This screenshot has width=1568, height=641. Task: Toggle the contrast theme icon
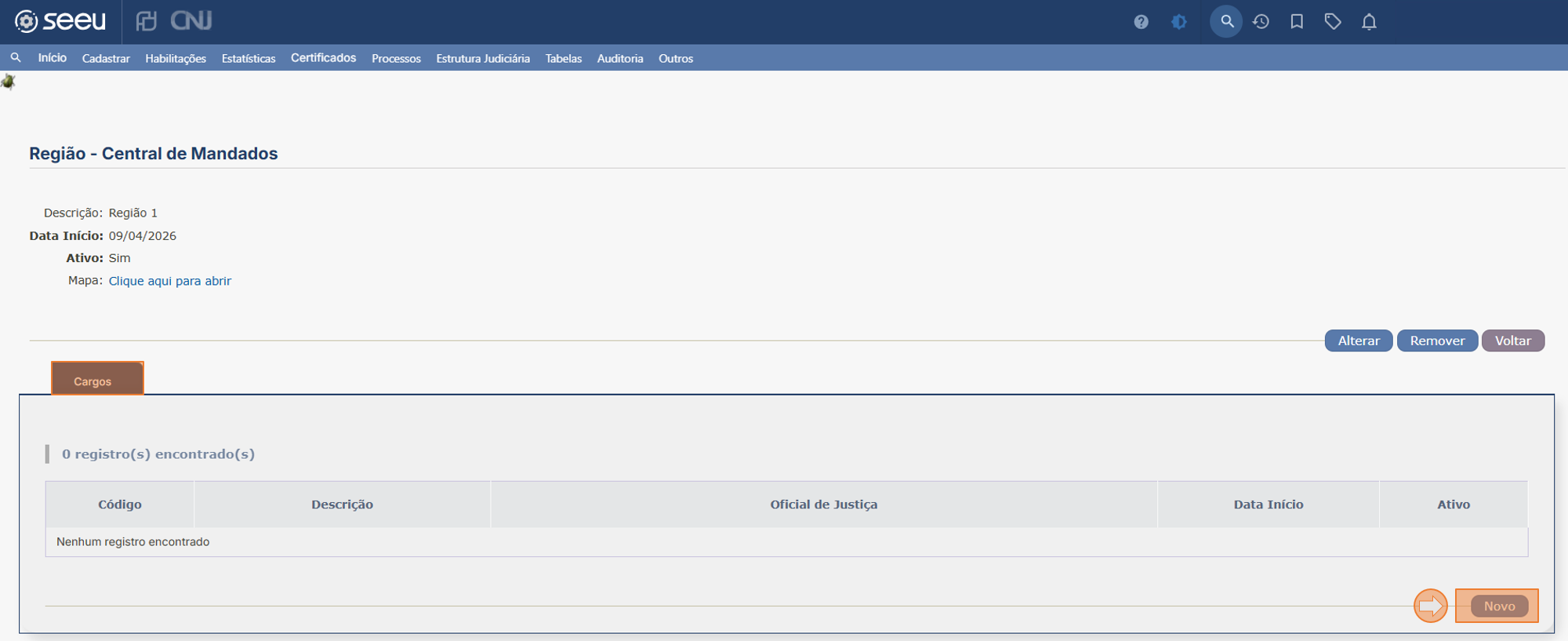(x=1178, y=22)
